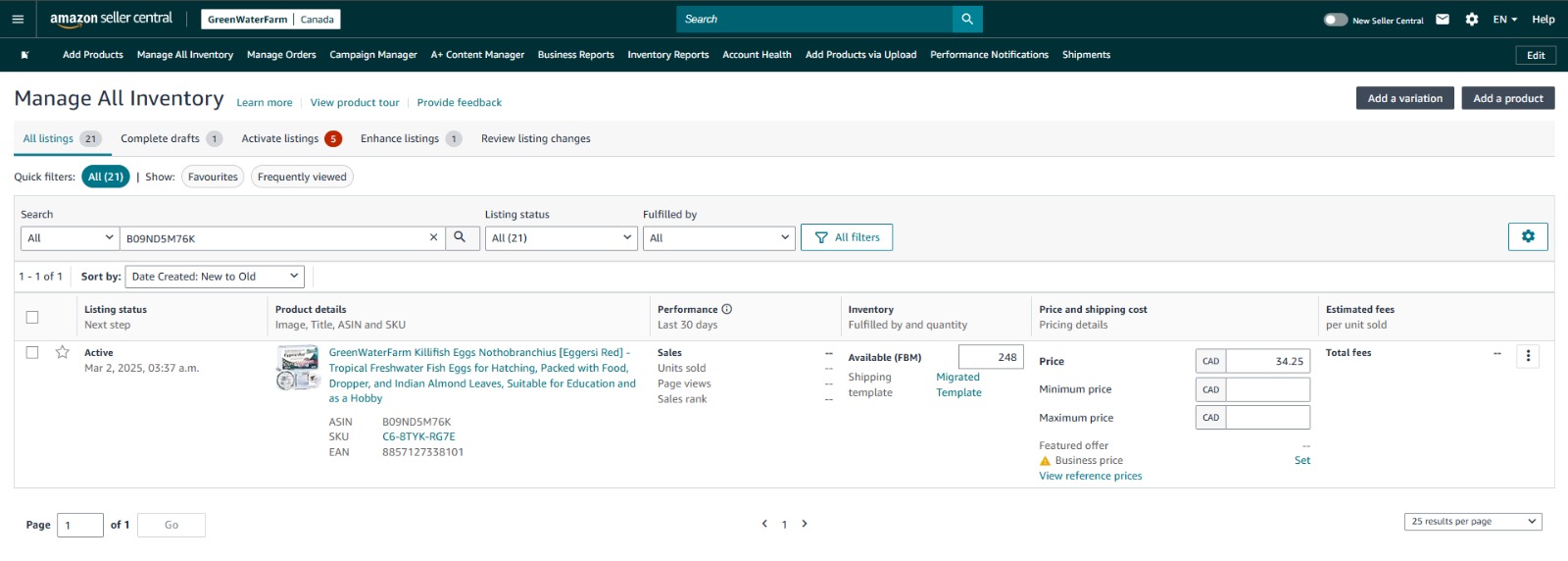Mark the listing as favourite with star

(63, 352)
